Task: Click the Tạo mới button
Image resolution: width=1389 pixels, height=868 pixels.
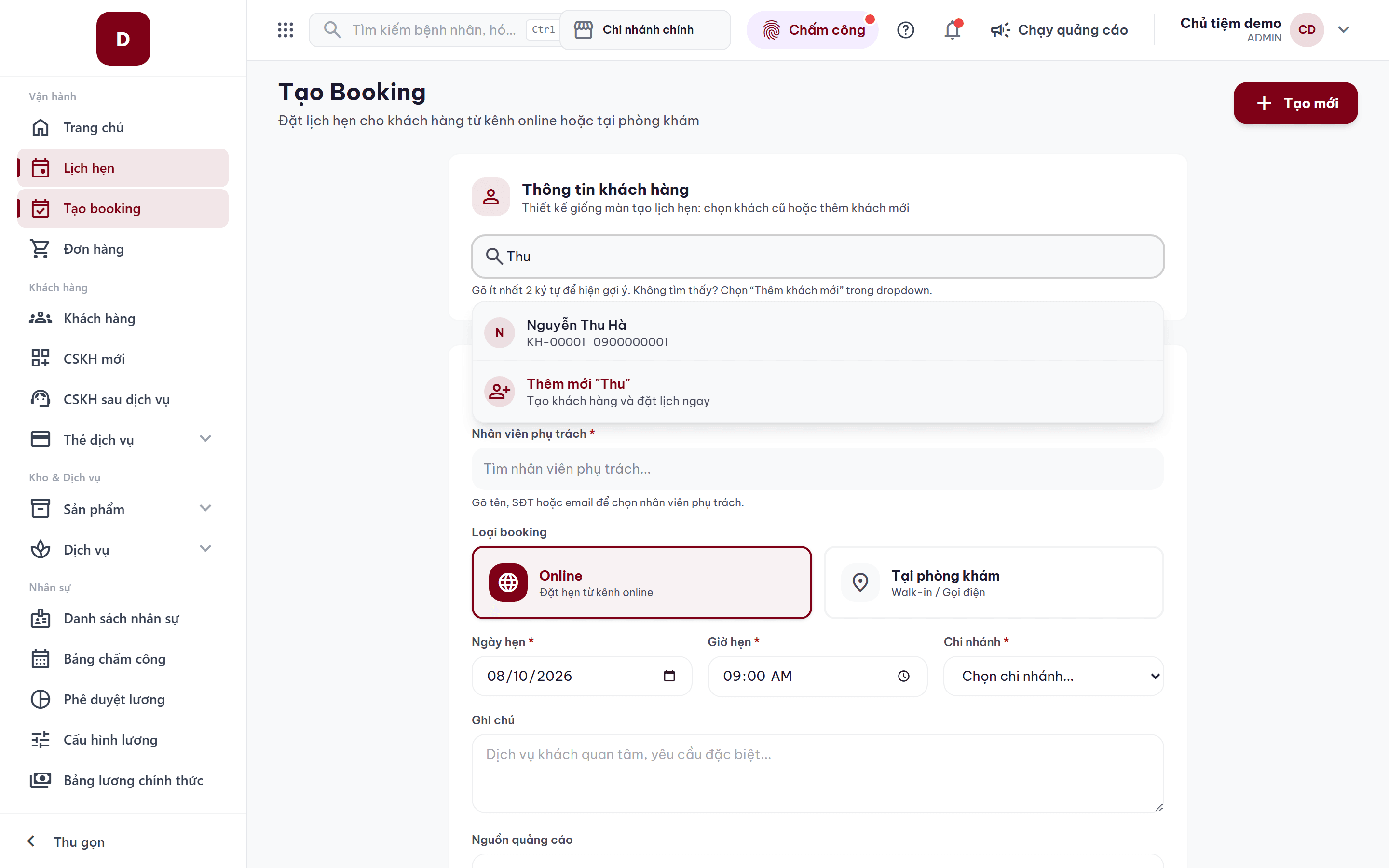Action: (1295, 103)
